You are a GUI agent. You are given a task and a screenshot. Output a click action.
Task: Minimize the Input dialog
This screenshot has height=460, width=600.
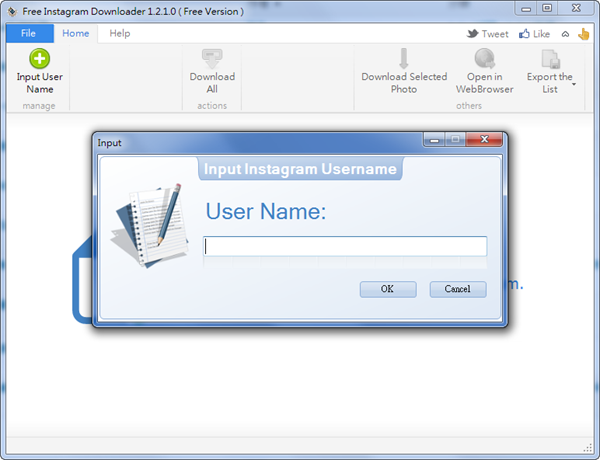coord(434,140)
